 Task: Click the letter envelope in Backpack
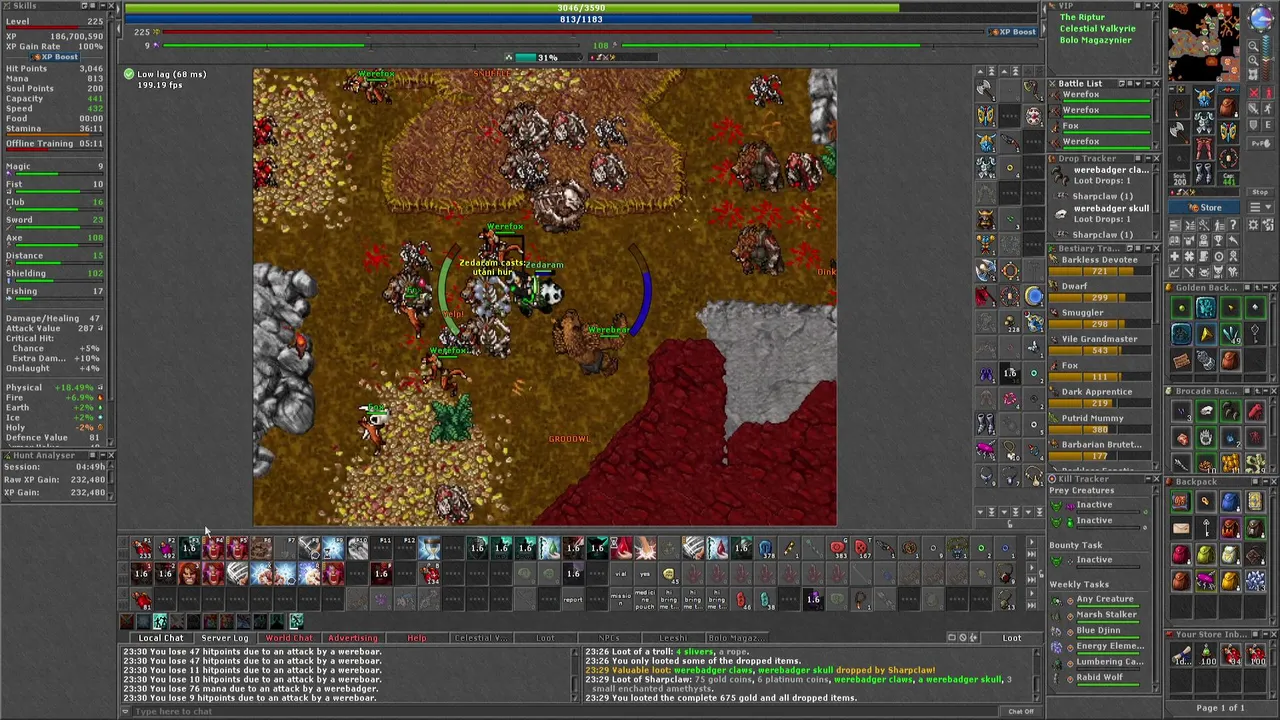(1181, 527)
